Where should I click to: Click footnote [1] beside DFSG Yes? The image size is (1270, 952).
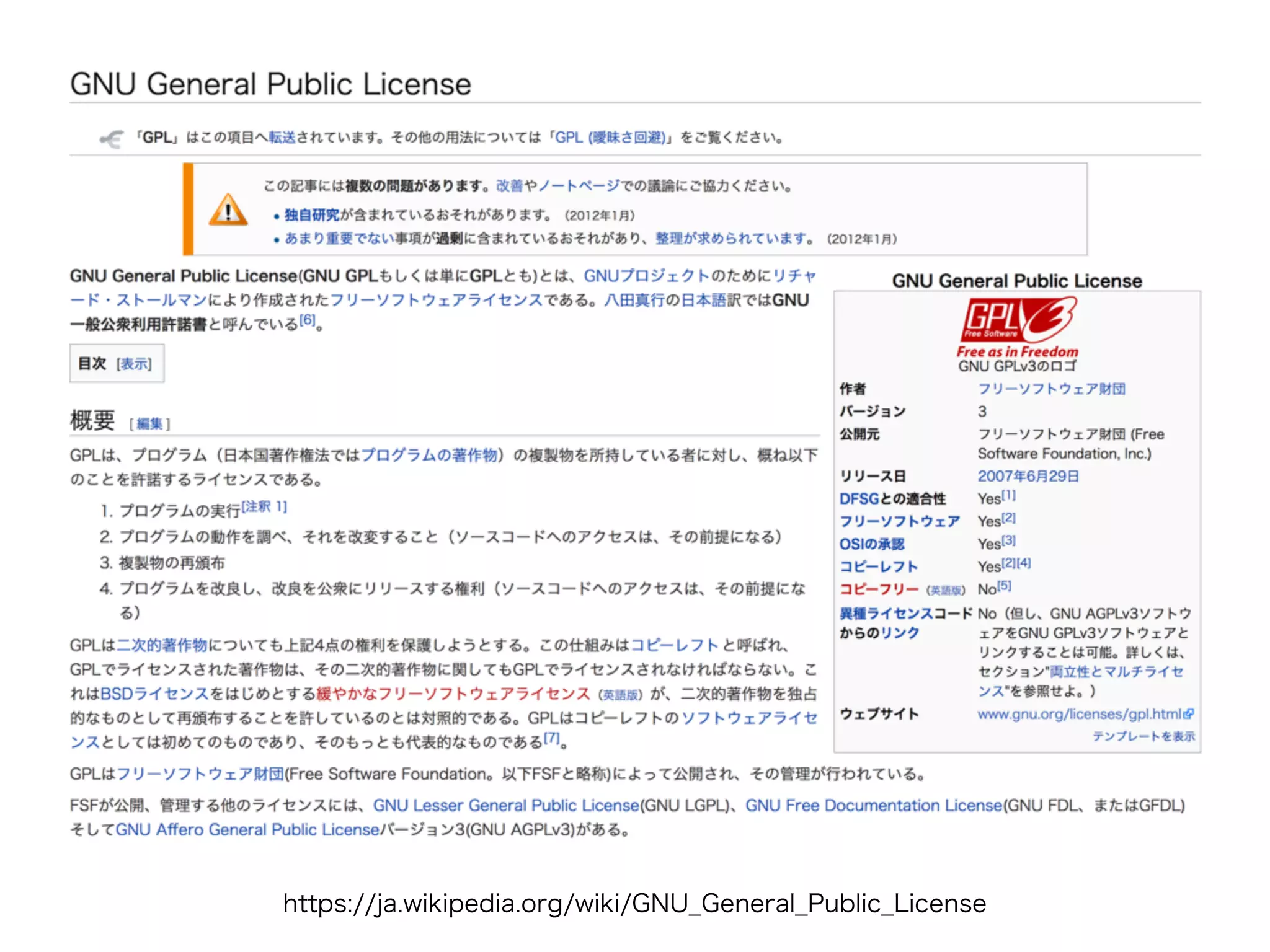[x=1009, y=495]
